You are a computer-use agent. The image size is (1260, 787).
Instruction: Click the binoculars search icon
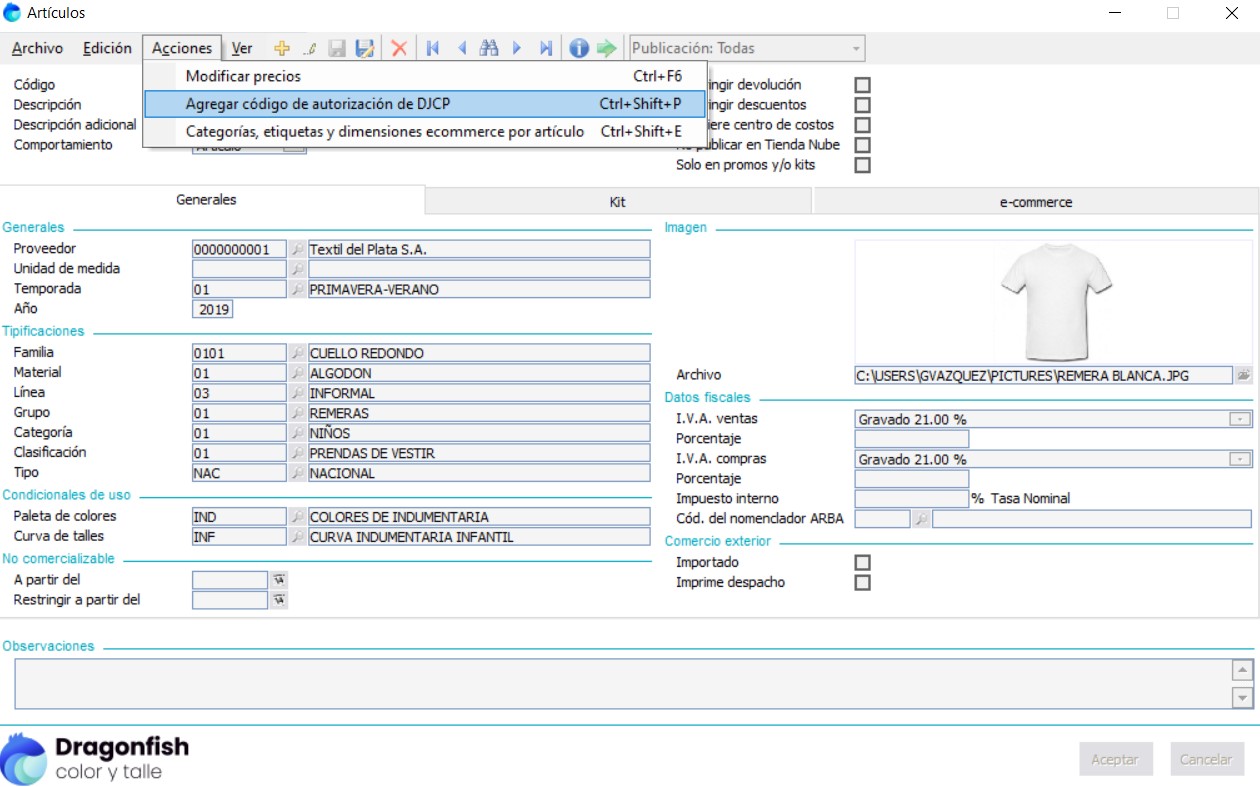(x=488, y=48)
